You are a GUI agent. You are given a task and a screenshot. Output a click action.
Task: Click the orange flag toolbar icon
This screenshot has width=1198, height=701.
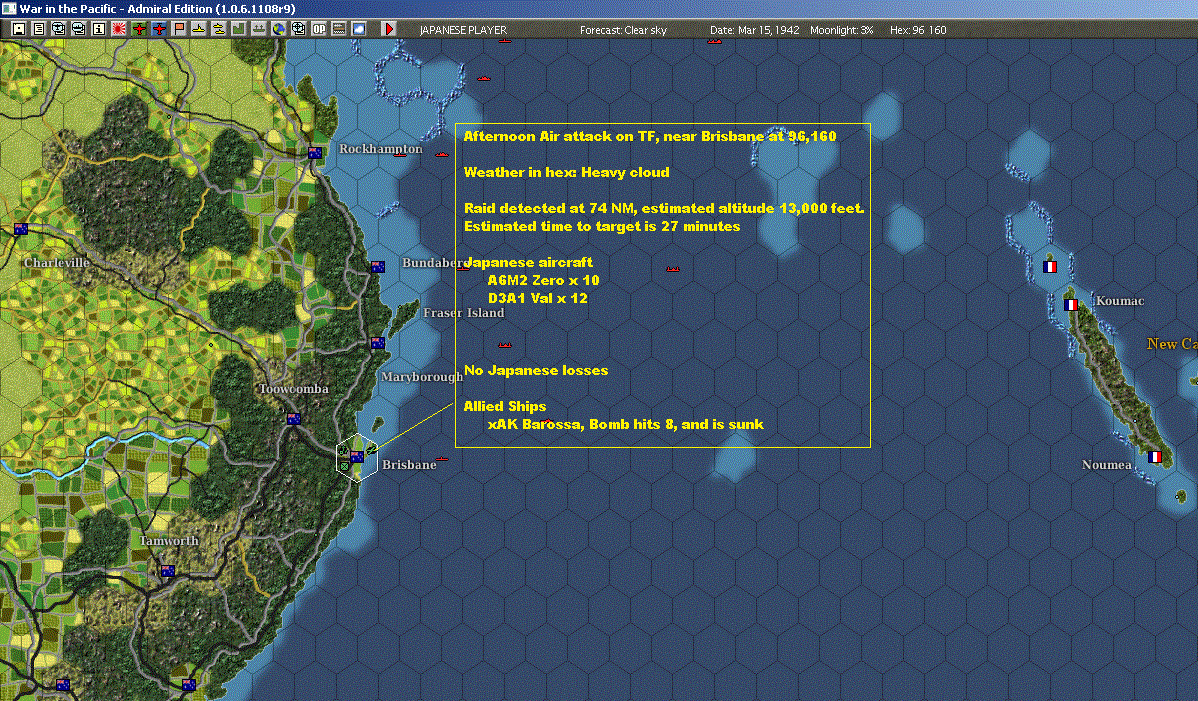tap(179, 29)
